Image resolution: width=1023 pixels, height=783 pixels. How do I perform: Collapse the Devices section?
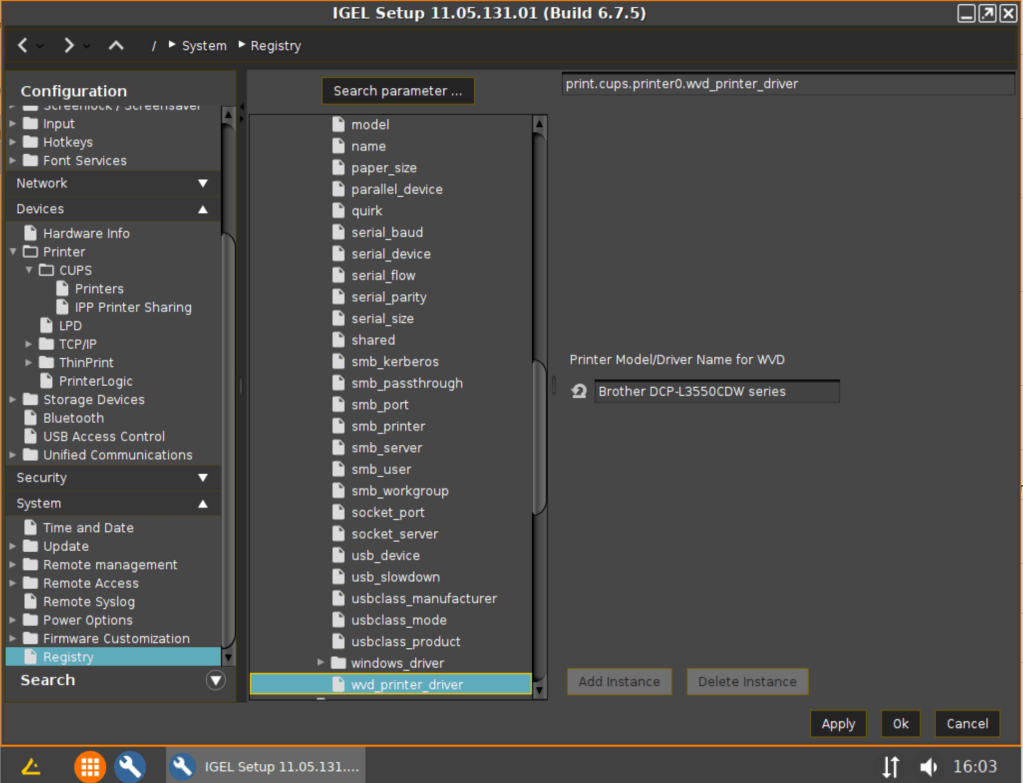click(203, 209)
